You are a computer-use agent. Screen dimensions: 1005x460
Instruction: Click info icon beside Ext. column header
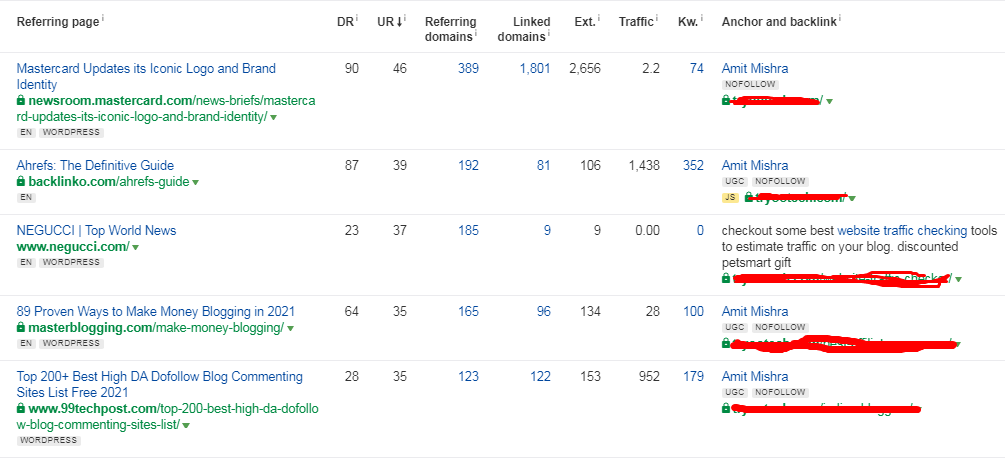tap(599, 18)
